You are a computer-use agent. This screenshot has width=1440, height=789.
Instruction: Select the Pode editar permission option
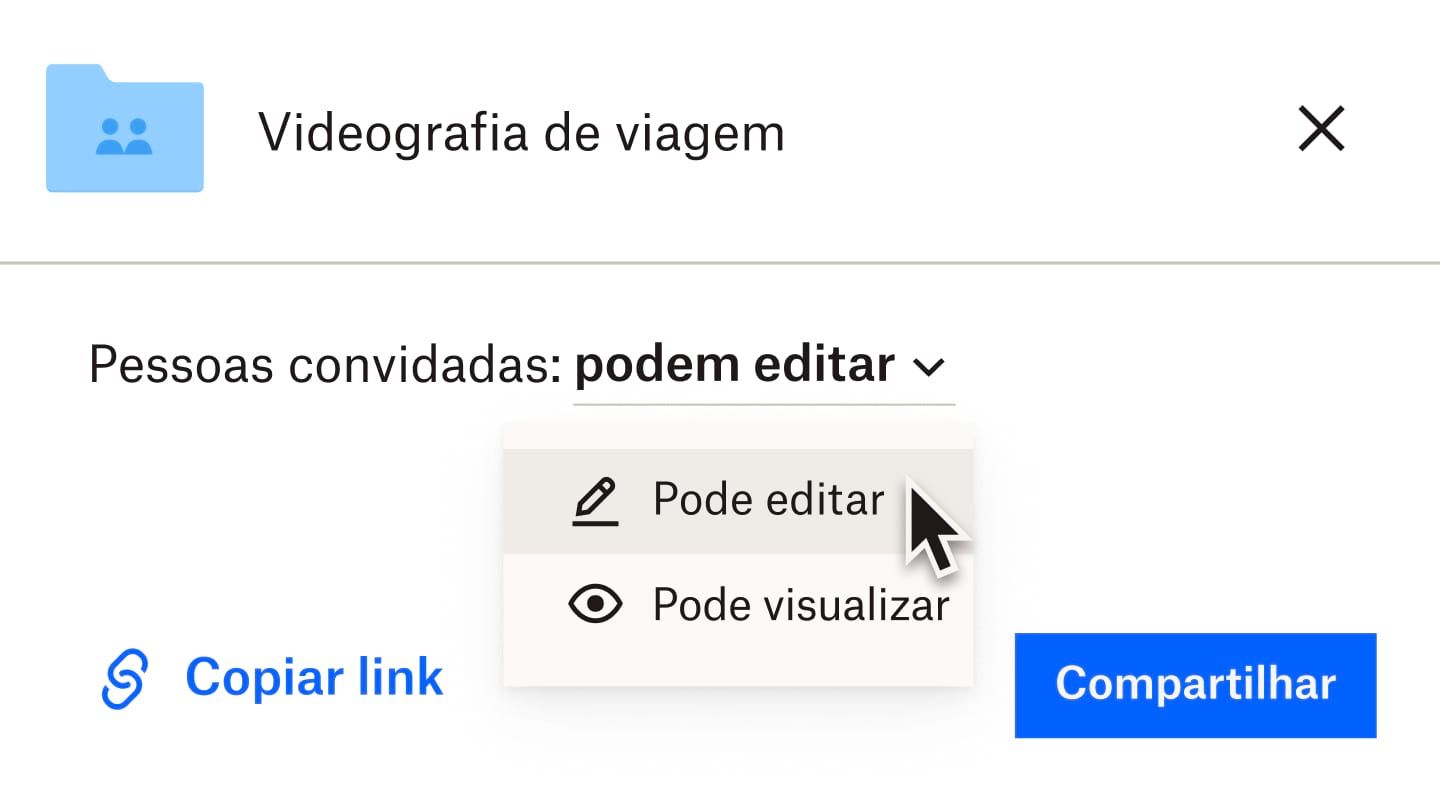click(768, 498)
